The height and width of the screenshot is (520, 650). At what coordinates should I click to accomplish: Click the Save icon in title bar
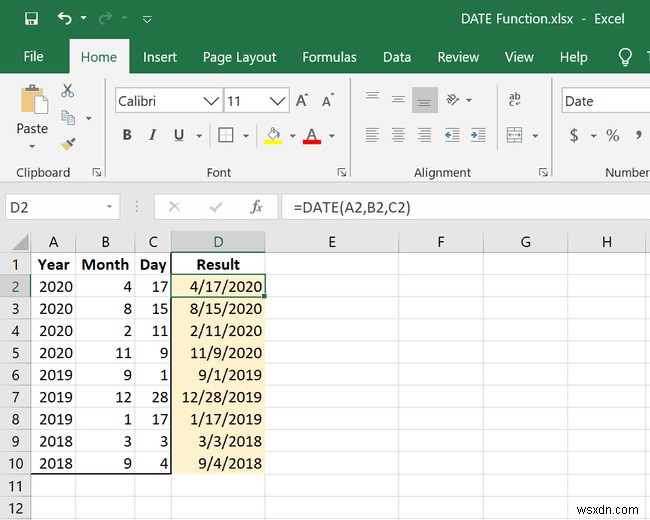point(31,19)
